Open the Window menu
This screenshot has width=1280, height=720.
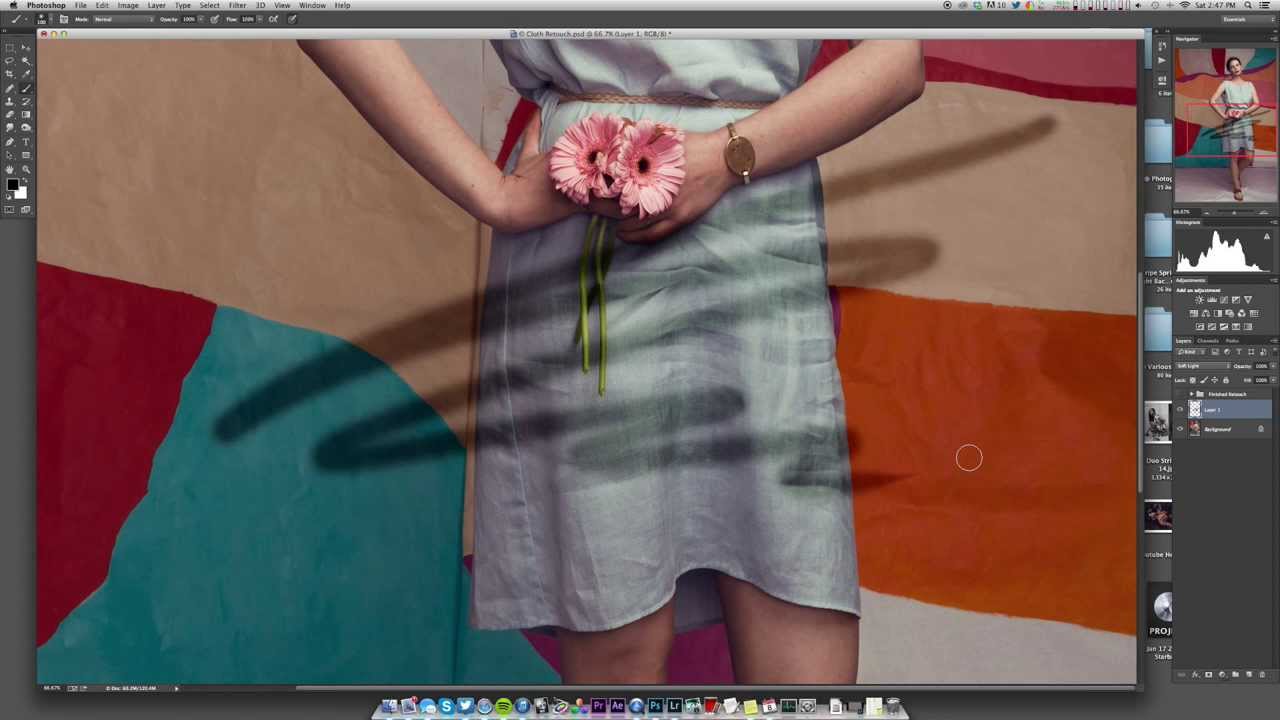[312, 5]
